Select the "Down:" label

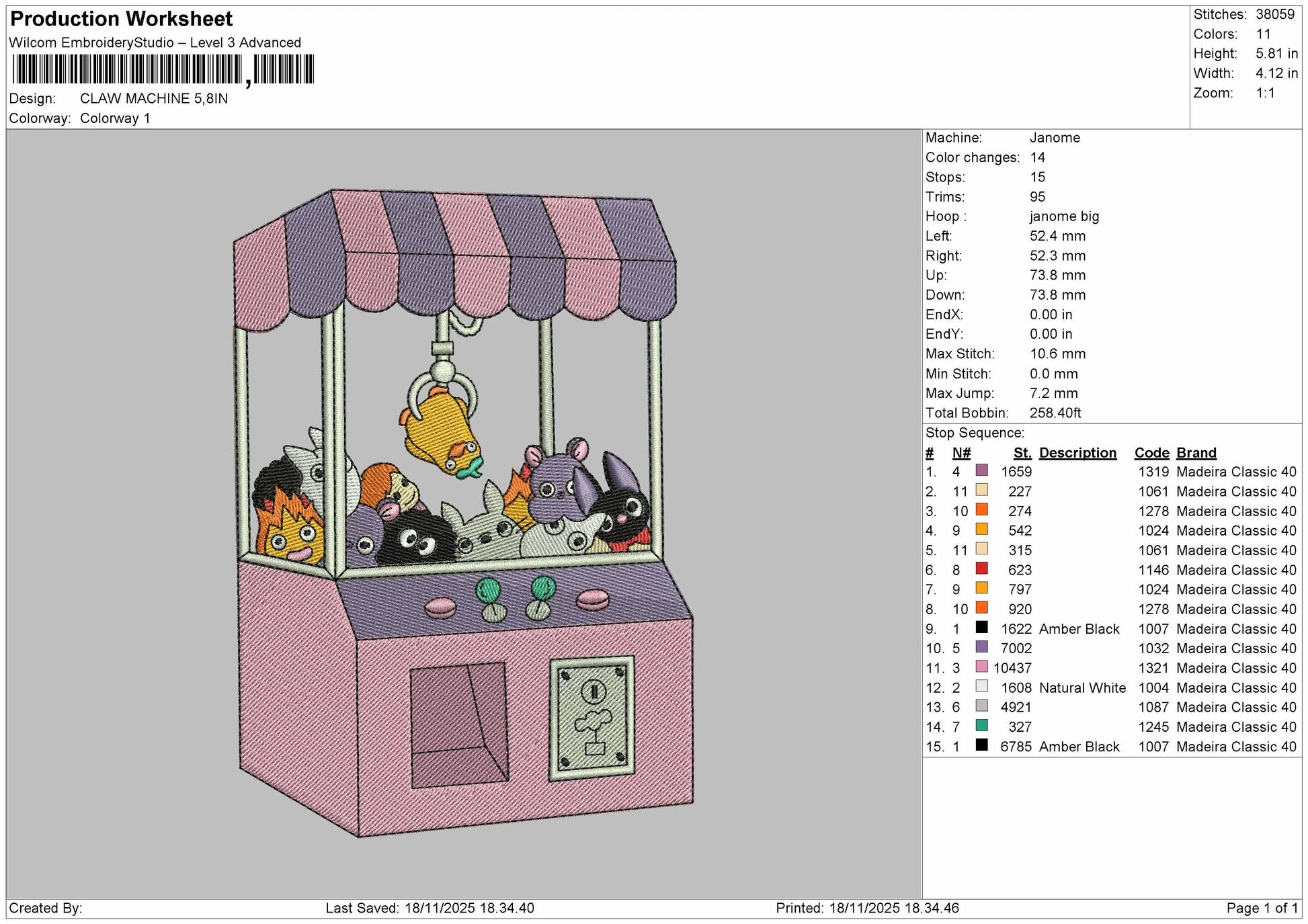[x=945, y=295]
